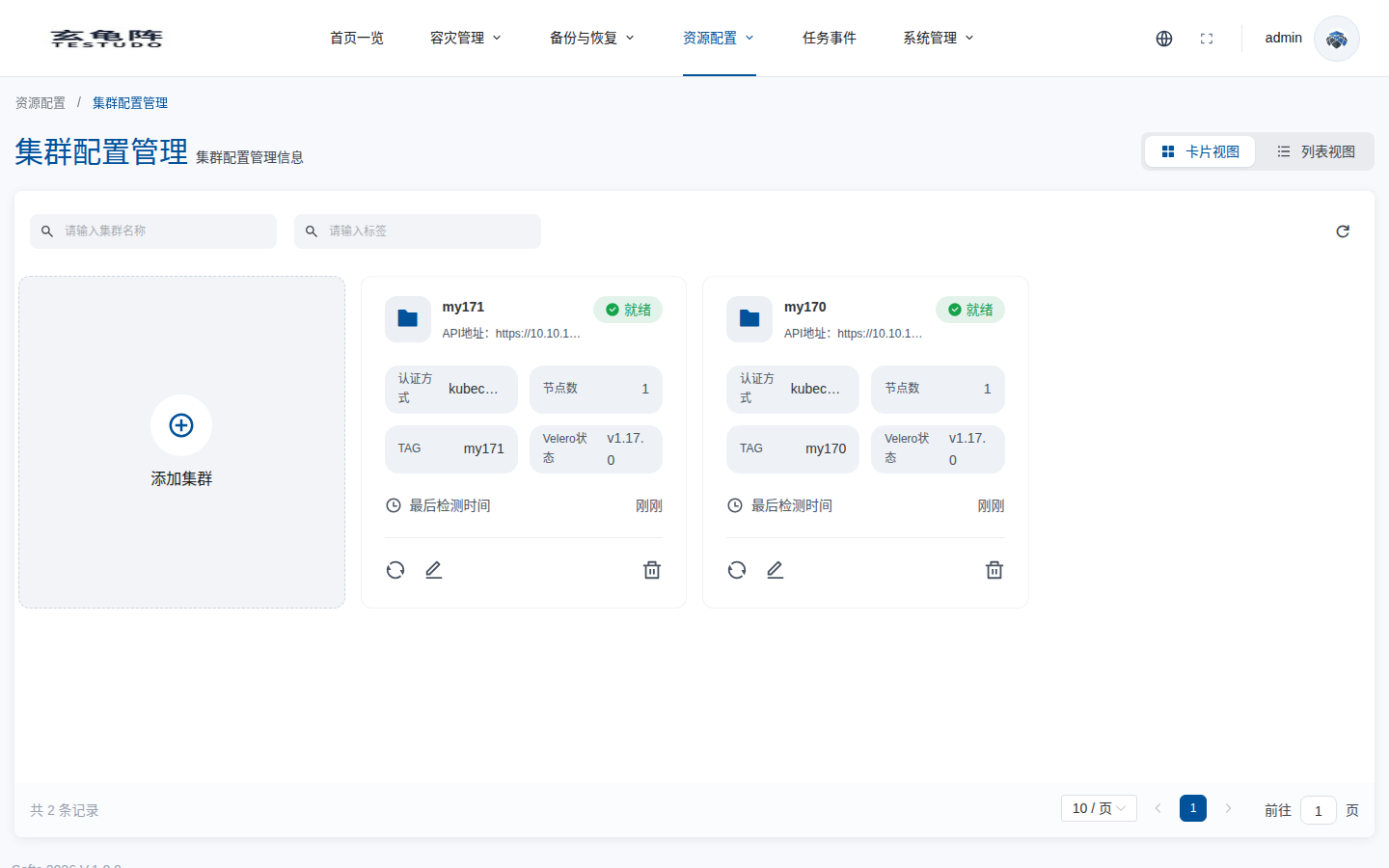
Task: Focus the cluster name search field
Action: pyautogui.click(x=153, y=231)
